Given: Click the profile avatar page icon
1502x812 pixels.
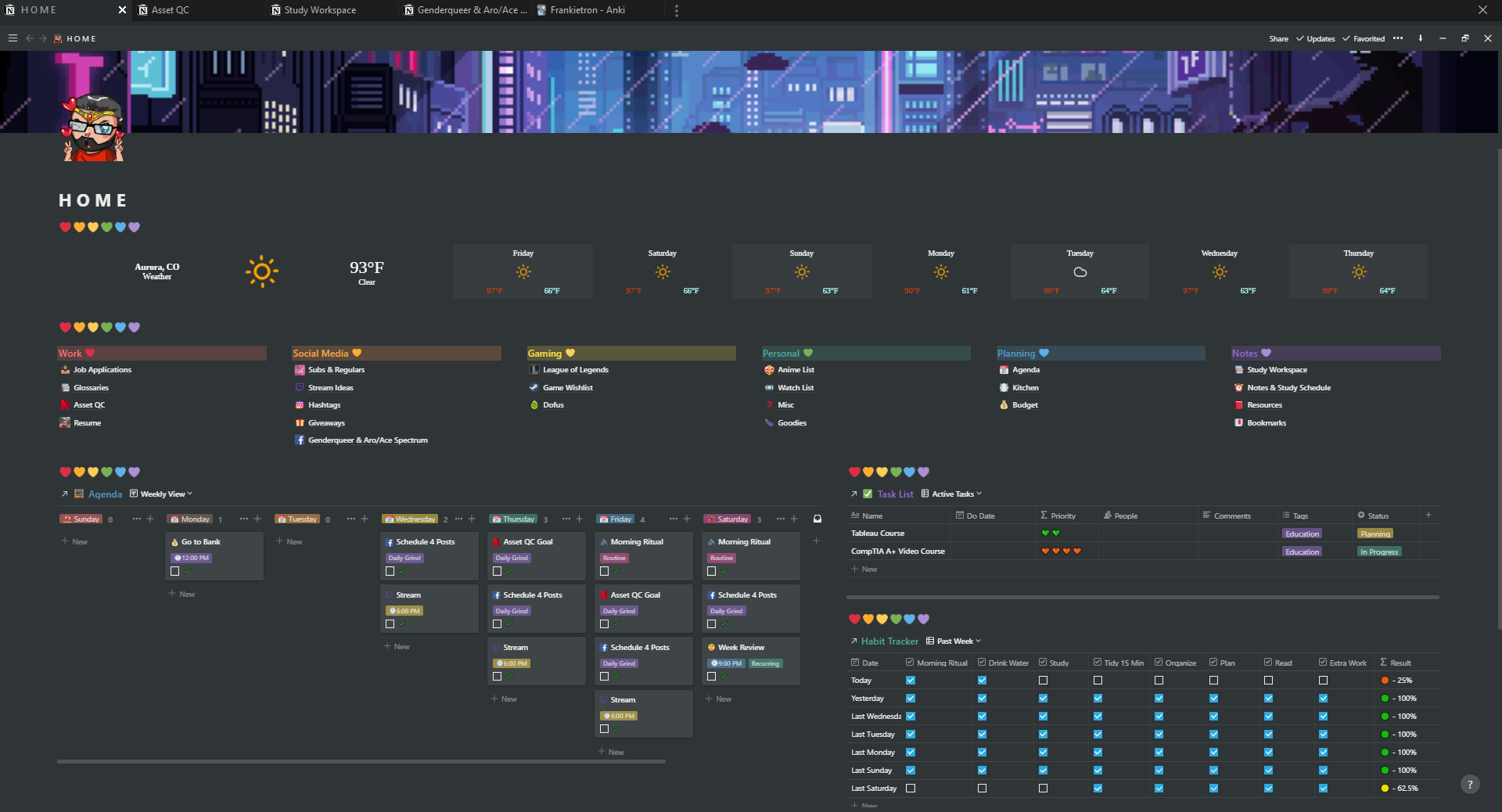Looking at the screenshot, I should 93,128.
